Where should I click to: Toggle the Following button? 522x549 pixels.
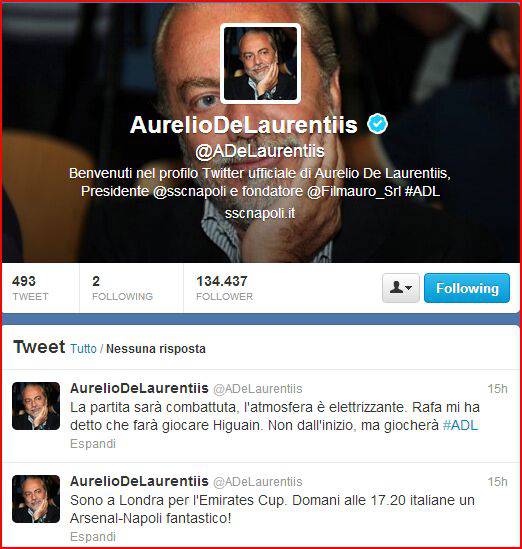467,288
